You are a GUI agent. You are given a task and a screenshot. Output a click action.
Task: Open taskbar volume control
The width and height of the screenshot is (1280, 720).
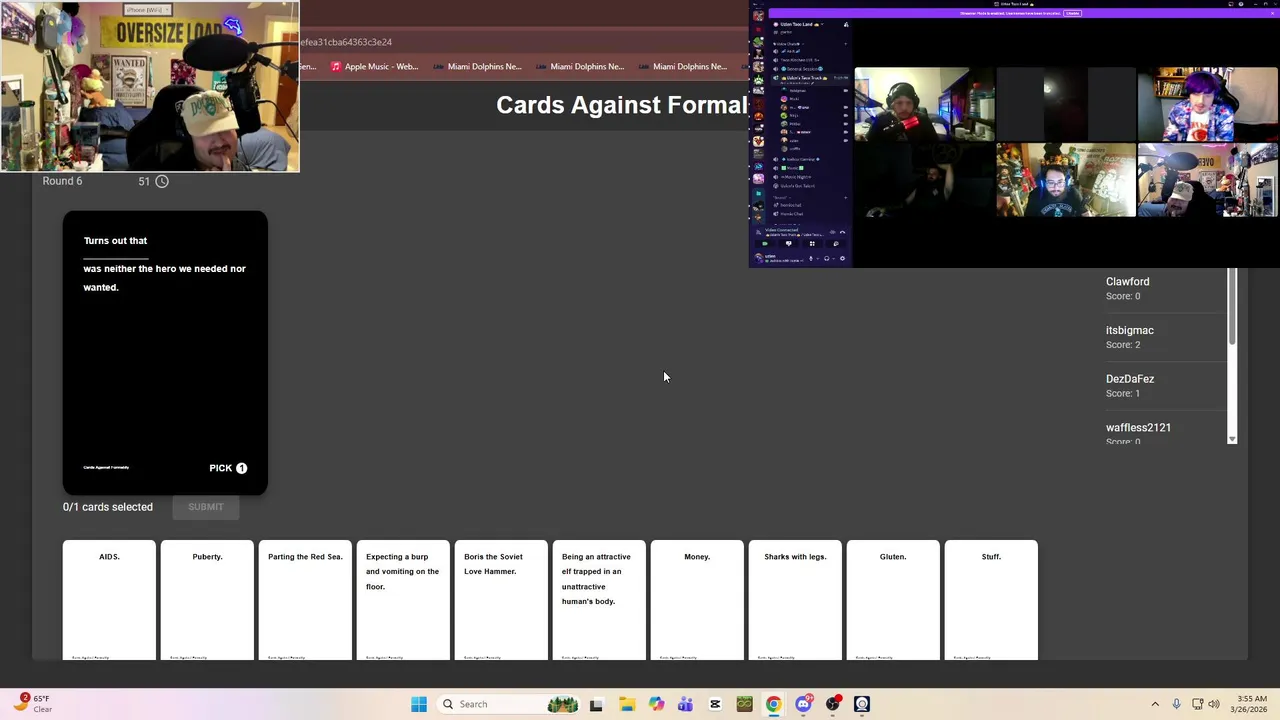(1214, 704)
